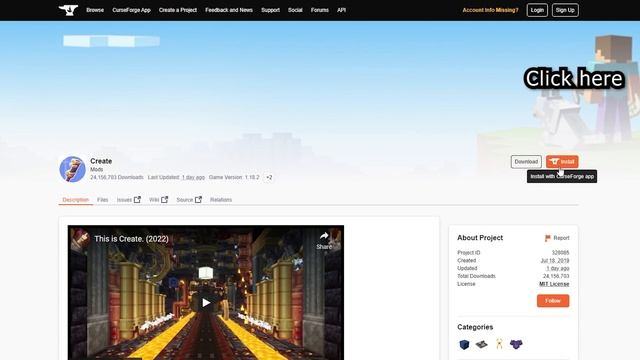This screenshot has width=640, height=360.
Task: Click the video channel avatar
Action: click(x=80, y=238)
